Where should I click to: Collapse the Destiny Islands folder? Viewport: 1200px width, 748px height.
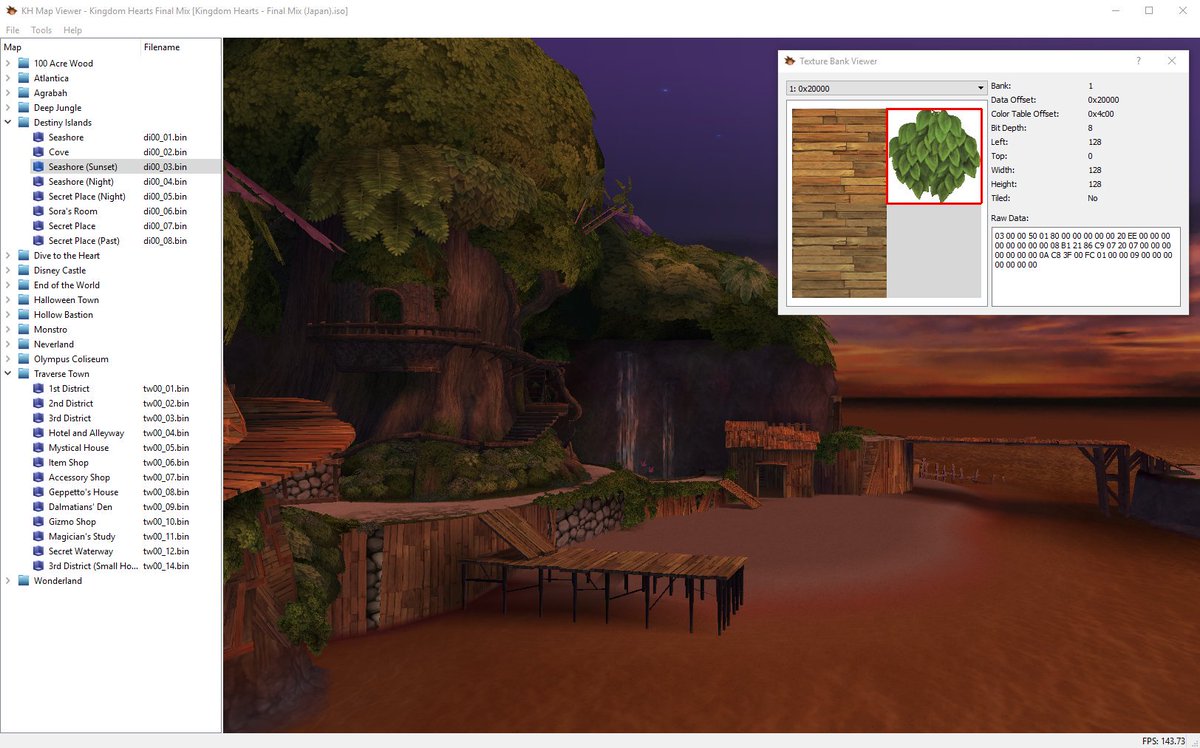[9, 122]
